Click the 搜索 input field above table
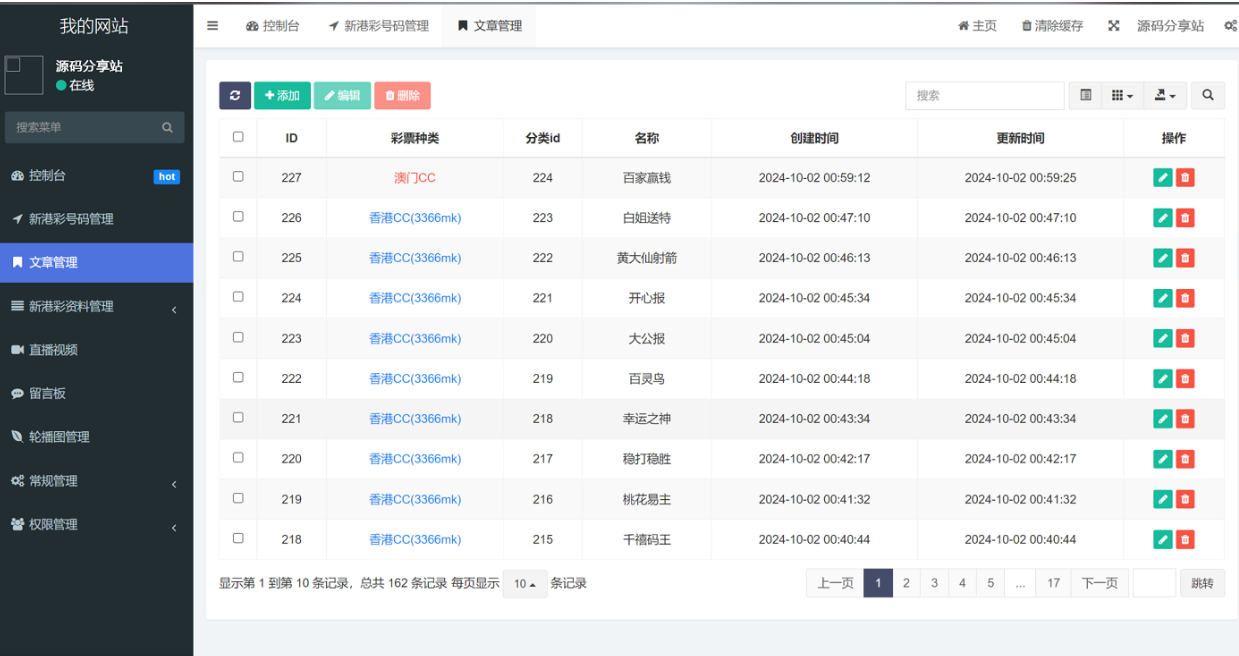 984,96
